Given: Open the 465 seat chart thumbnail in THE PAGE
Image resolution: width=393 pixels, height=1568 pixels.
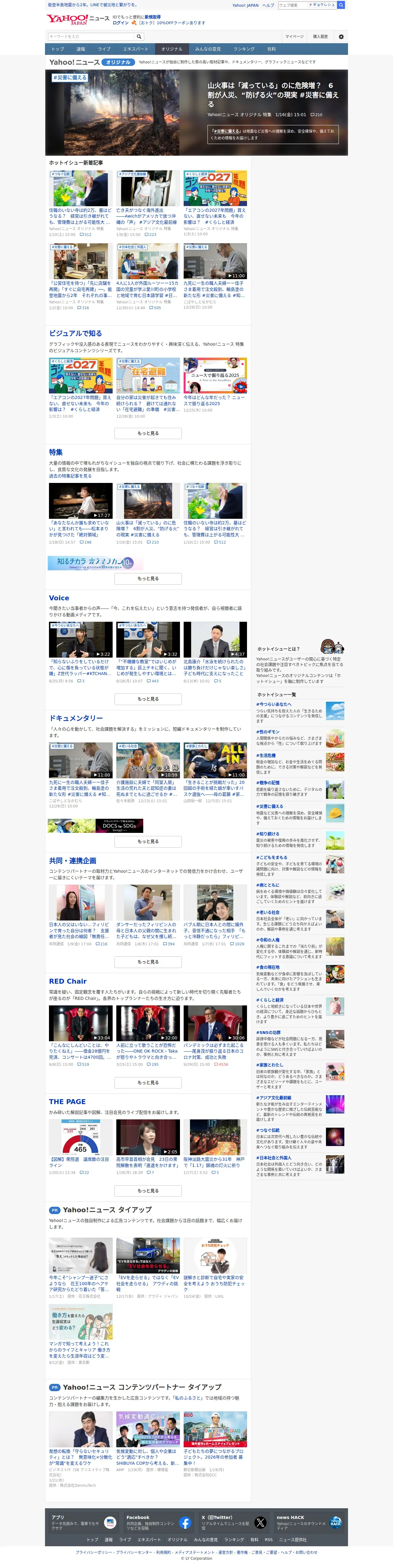Looking at the screenshot, I should (x=81, y=1137).
